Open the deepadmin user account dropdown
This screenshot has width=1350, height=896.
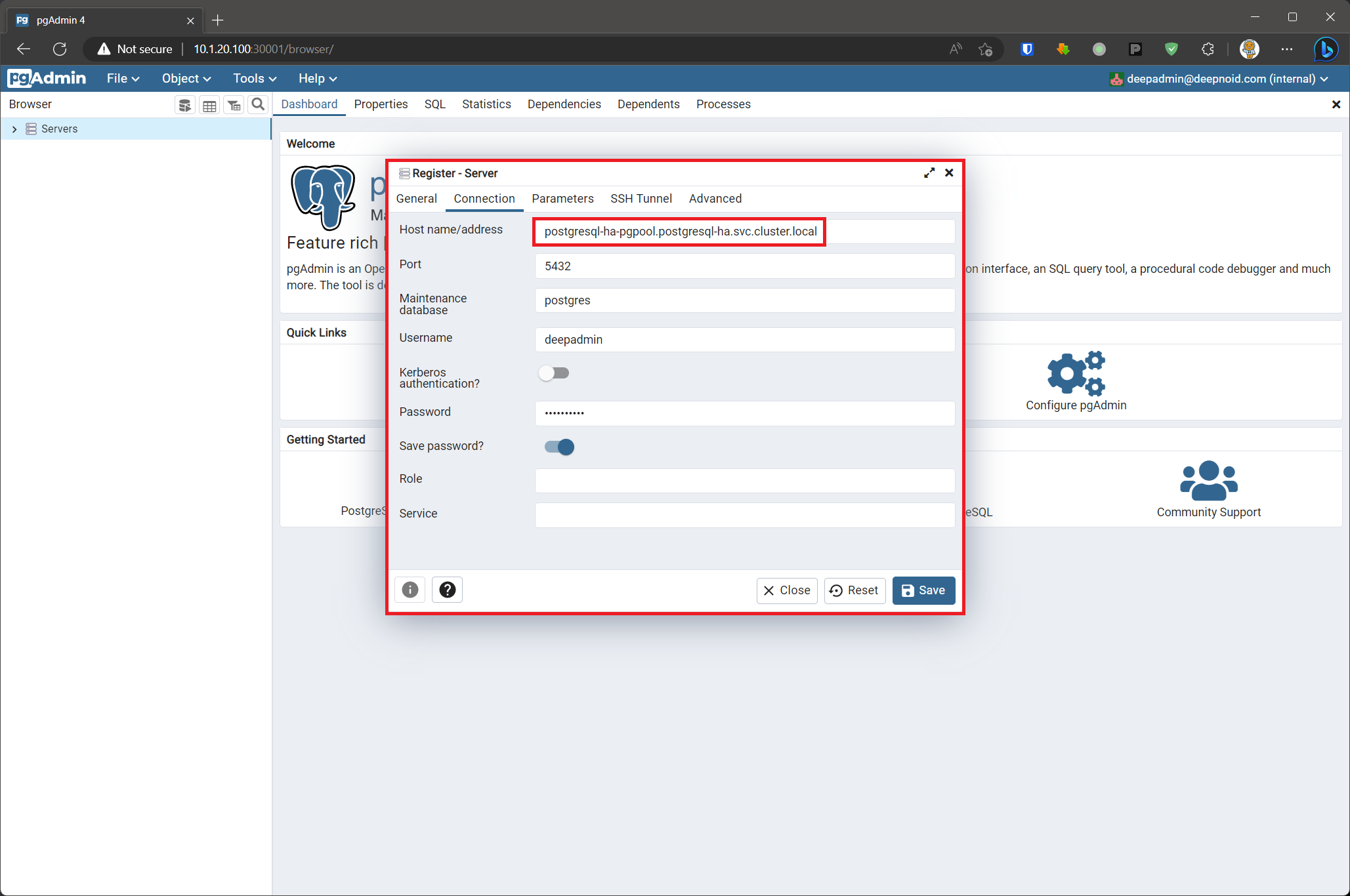click(x=1219, y=79)
